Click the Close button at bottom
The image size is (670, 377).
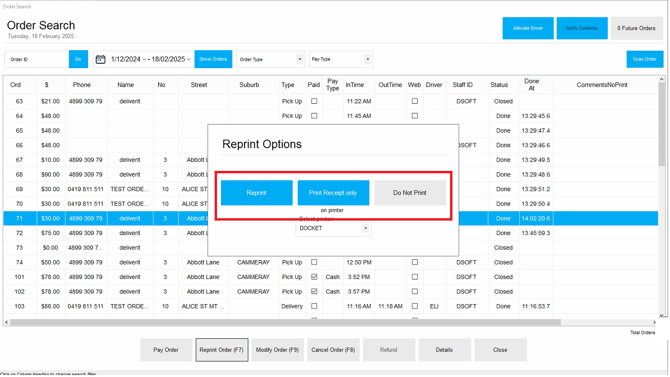tap(500, 350)
